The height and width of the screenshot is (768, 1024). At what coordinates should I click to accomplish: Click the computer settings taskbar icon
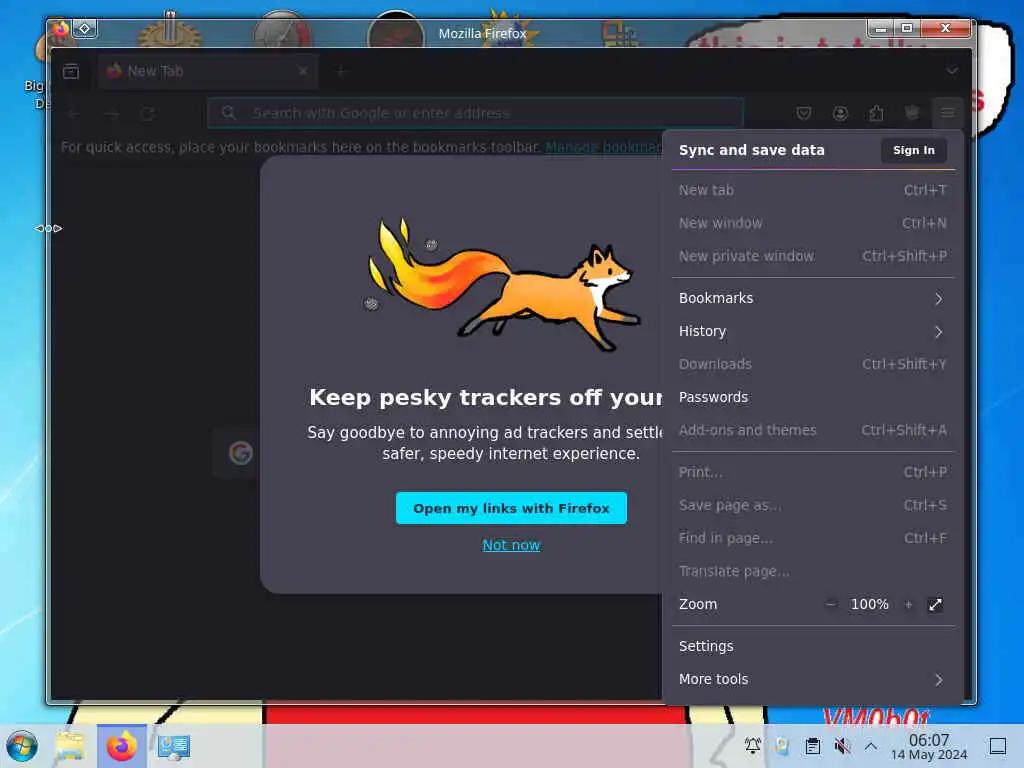173,746
